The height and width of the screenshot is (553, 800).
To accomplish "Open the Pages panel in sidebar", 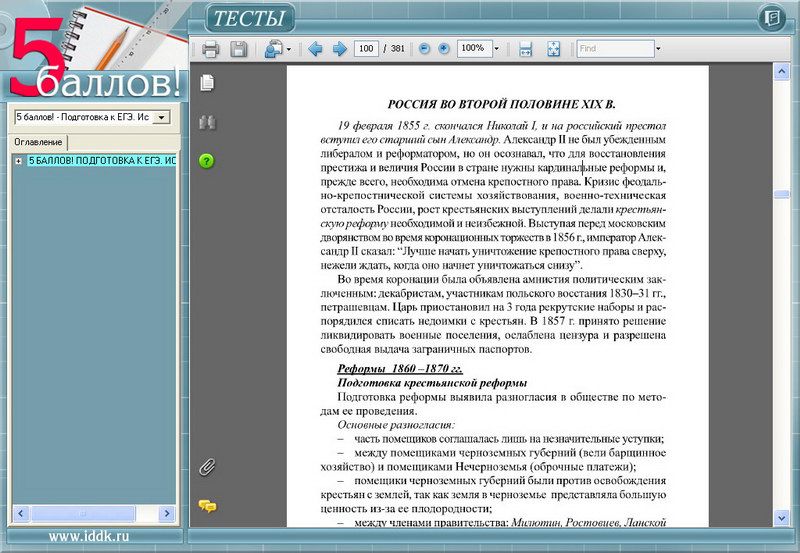I will (207, 82).
